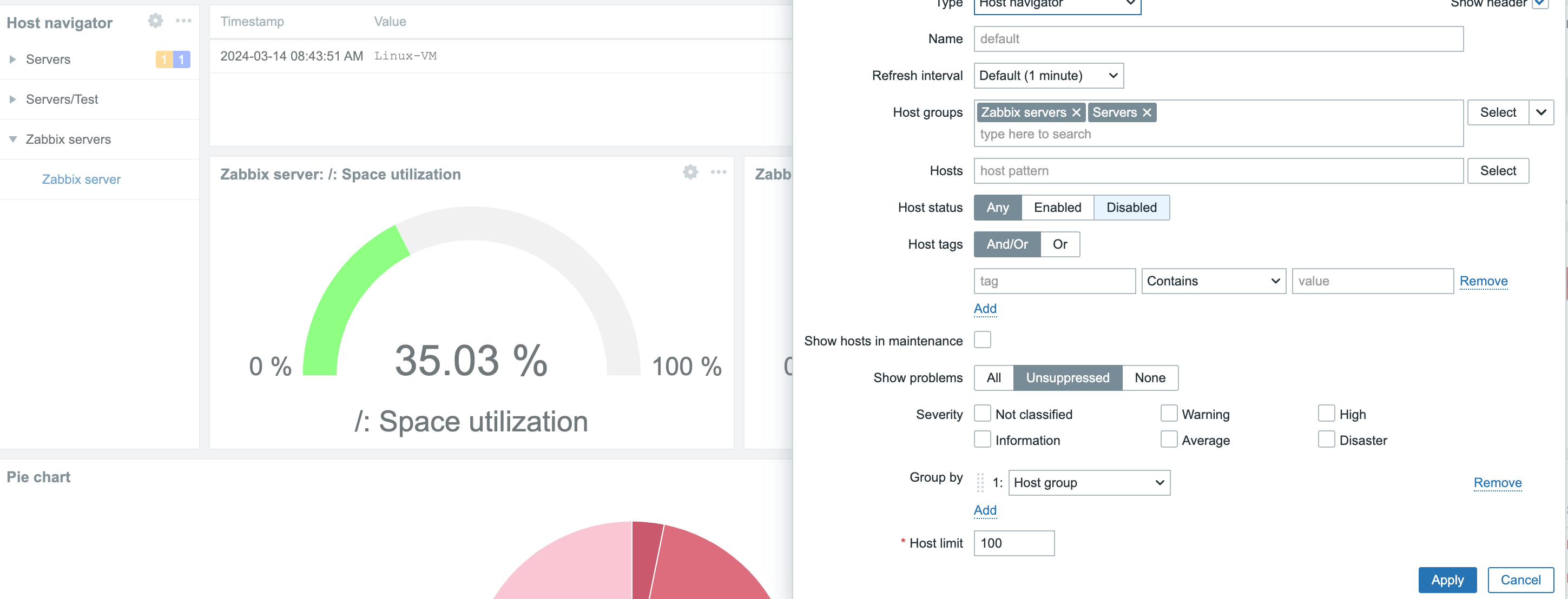Open Host navigator widget gear settings
Screen dimensions: 1568x599
pos(155,21)
